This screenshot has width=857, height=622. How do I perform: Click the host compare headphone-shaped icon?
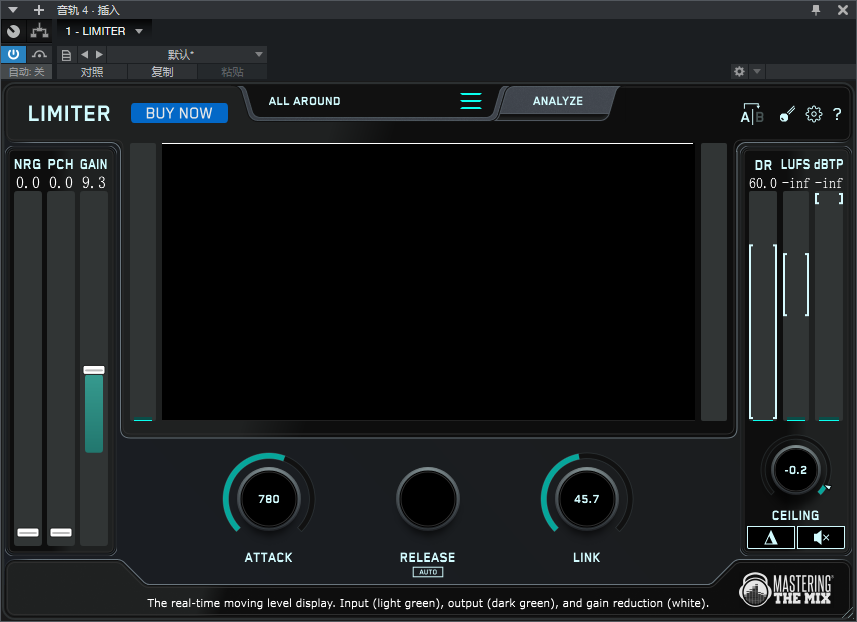39,54
